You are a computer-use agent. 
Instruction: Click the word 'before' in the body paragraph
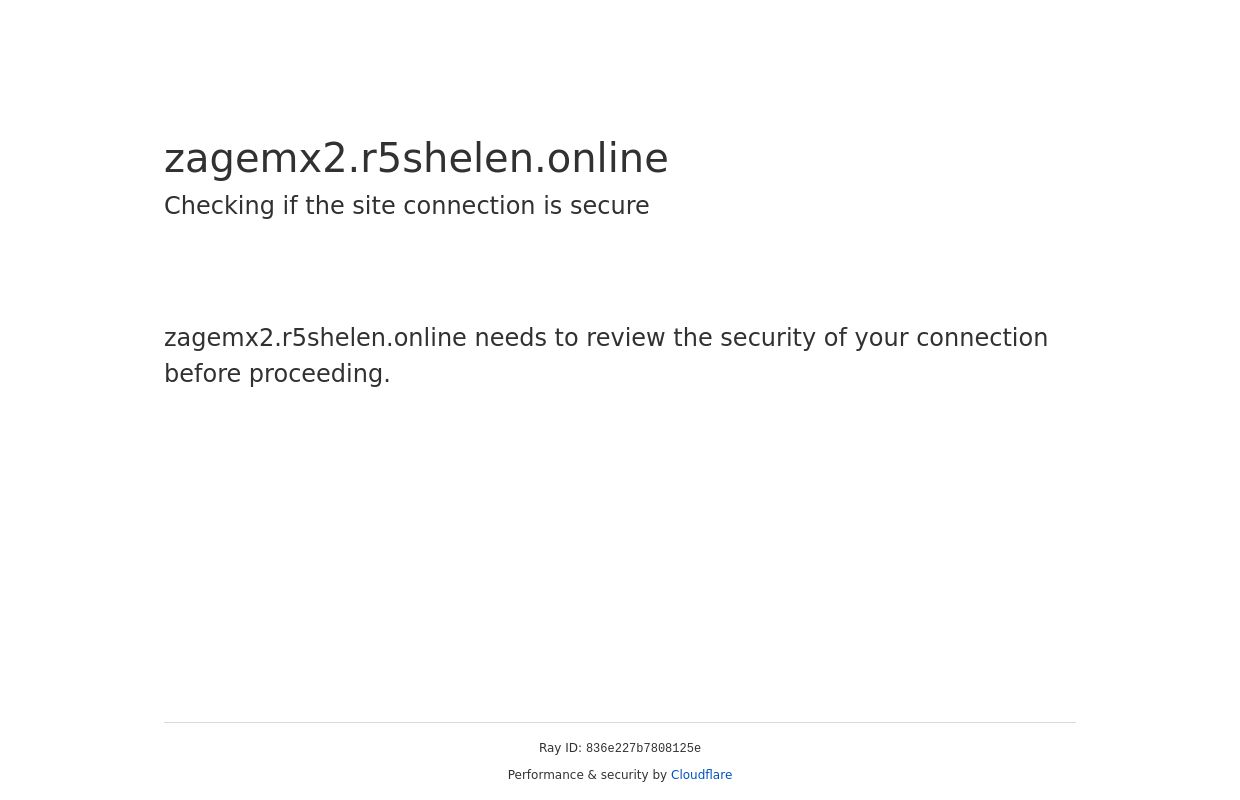tap(202, 374)
